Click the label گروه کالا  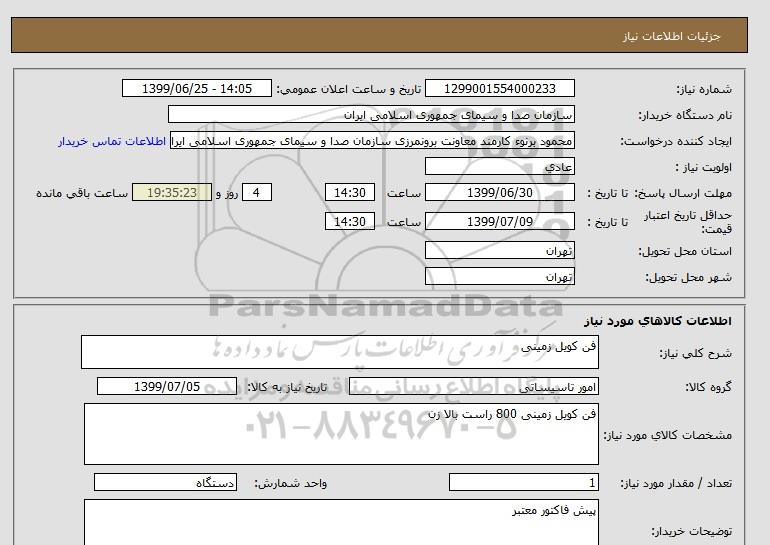pos(709,387)
